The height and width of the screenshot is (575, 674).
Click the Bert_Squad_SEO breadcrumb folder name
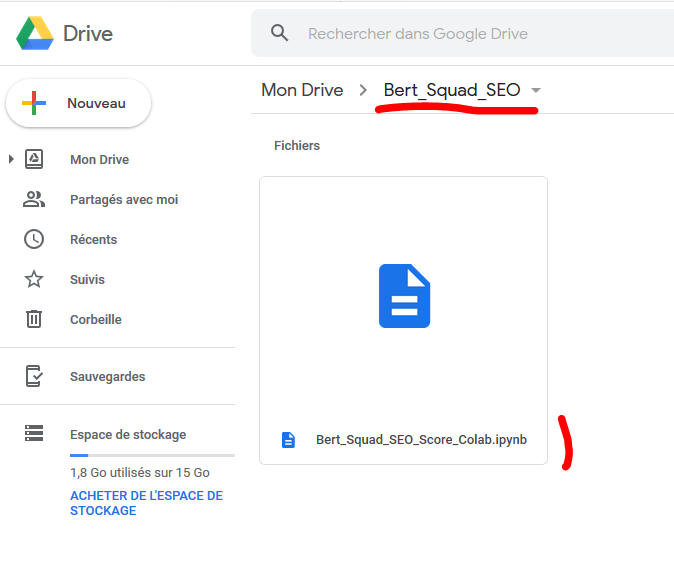[x=452, y=90]
